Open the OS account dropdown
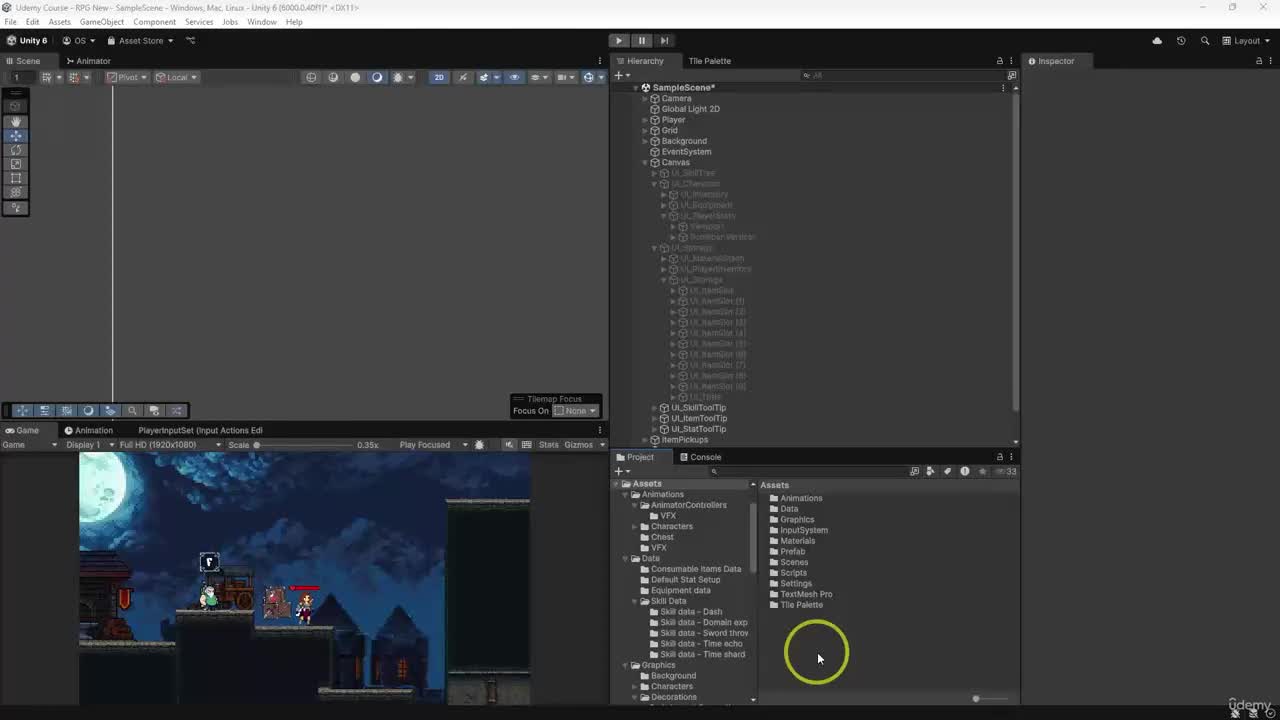This screenshot has height=720, width=1280. click(x=80, y=41)
